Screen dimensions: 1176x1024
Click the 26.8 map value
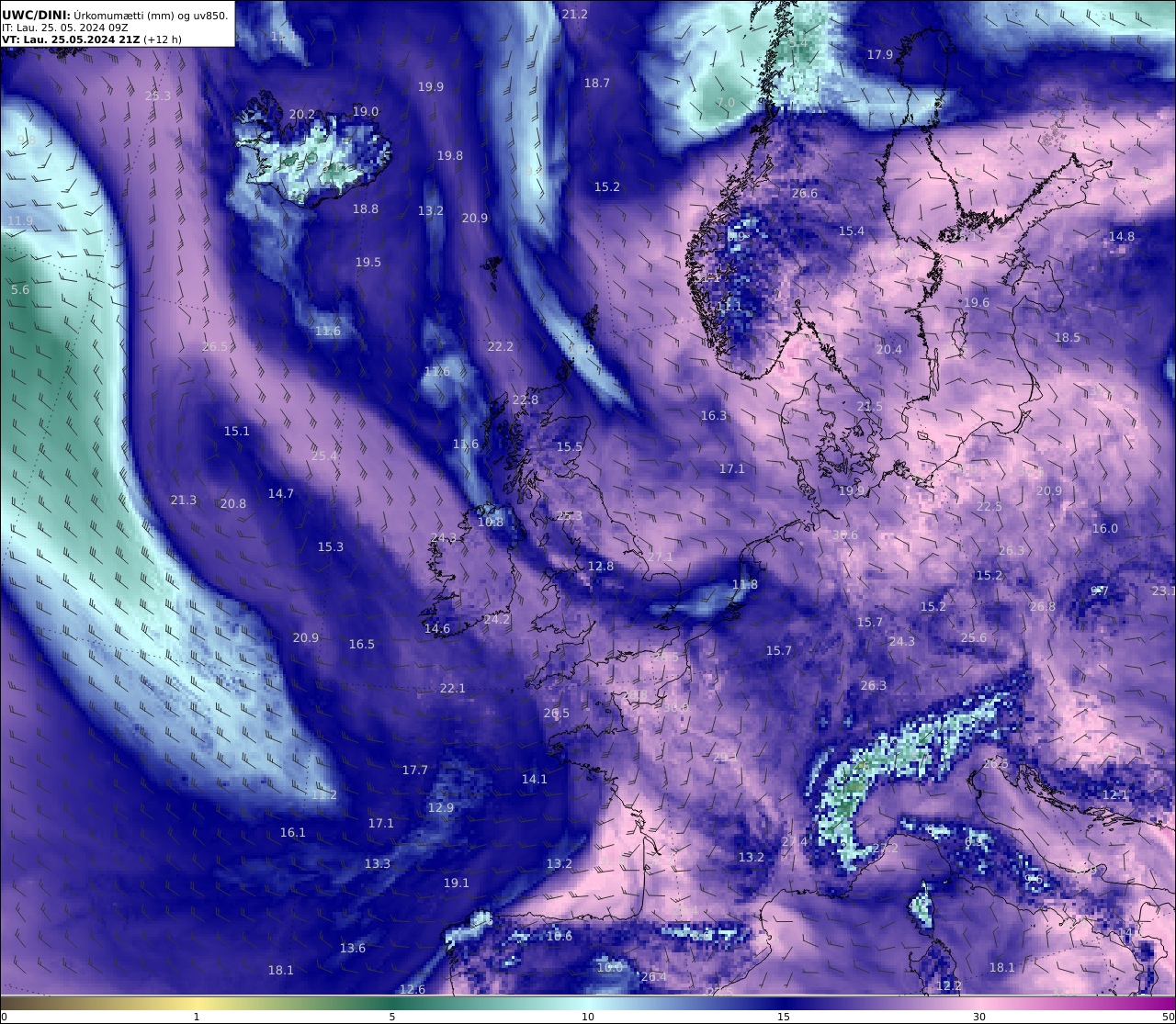point(1043,606)
